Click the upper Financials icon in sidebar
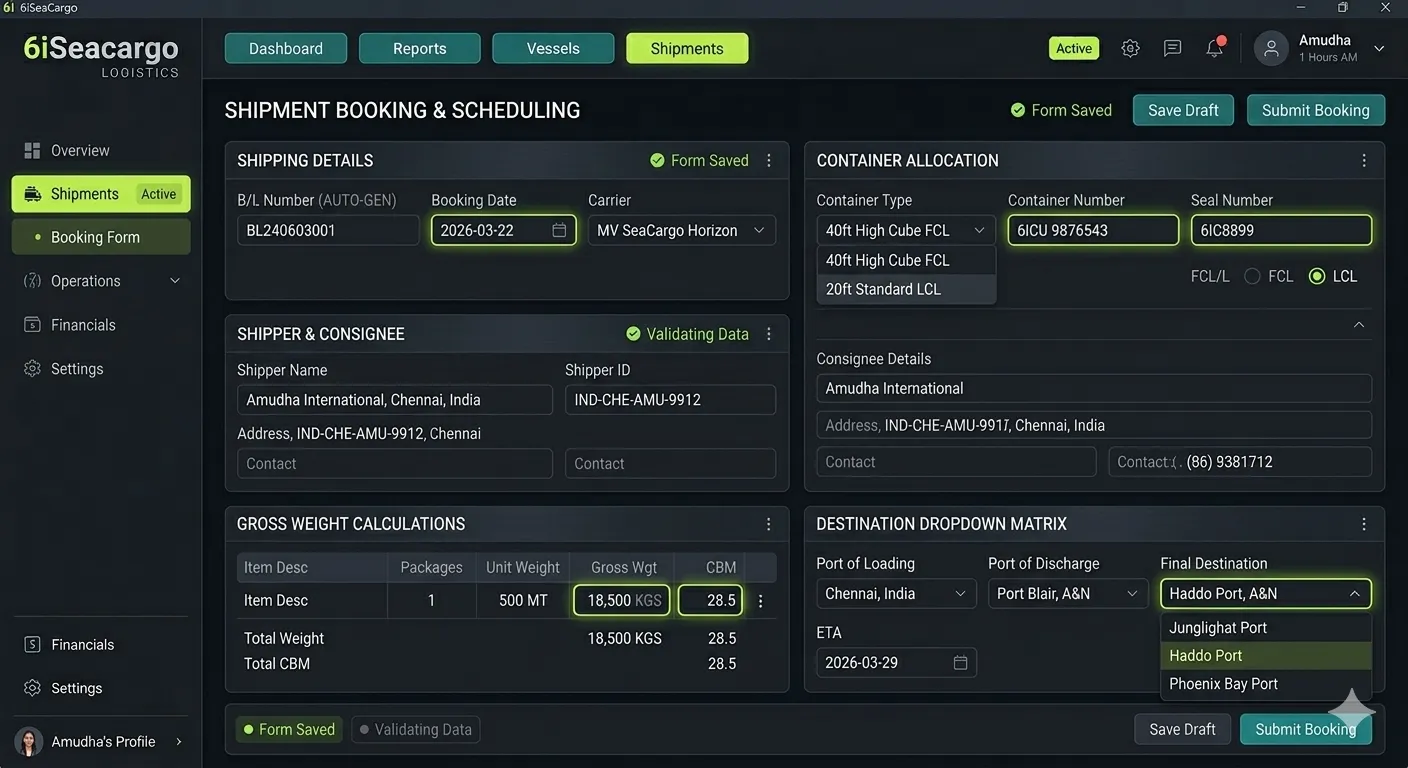This screenshot has width=1408, height=768. click(x=32, y=325)
